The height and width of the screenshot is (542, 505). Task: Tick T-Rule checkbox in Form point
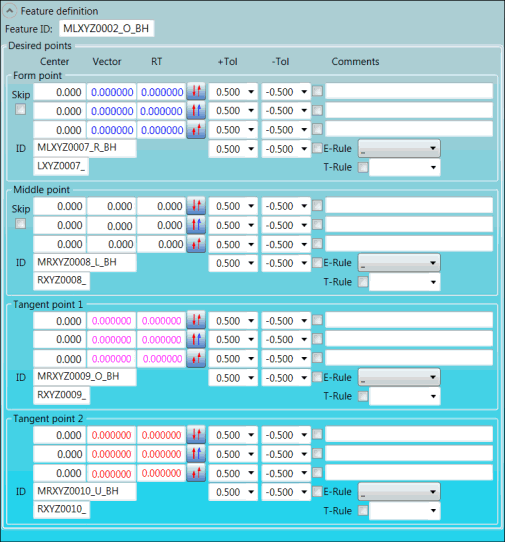(363, 168)
